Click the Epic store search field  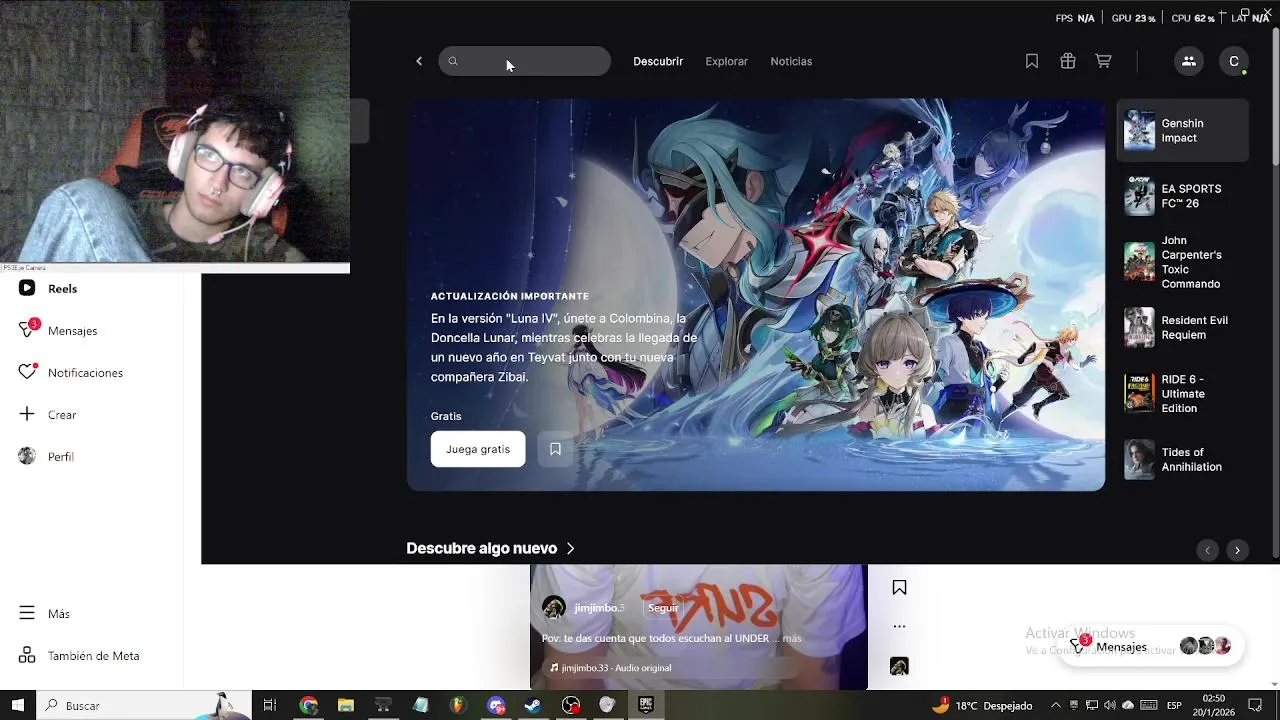[525, 61]
